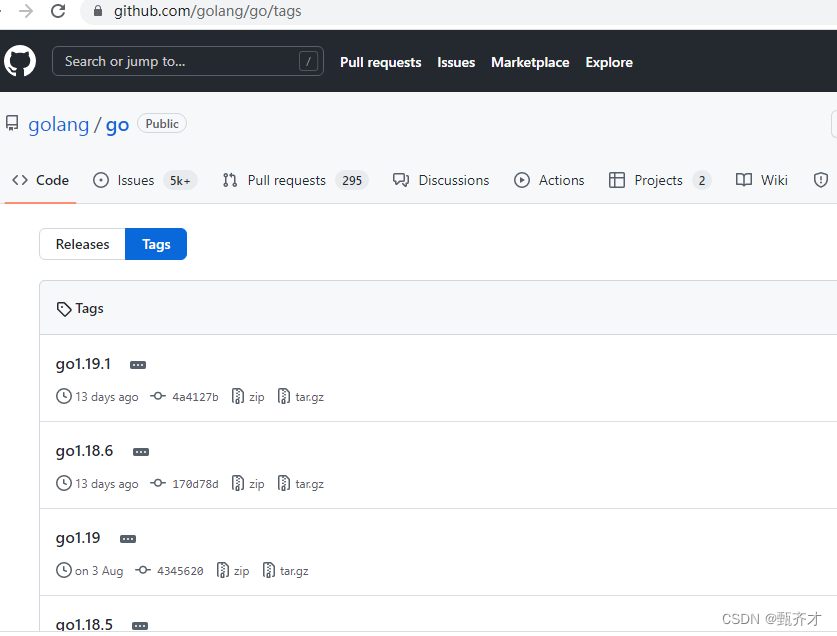Download zip for go1.19
The height and width of the screenshot is (636, 837).
click(233, 571)
